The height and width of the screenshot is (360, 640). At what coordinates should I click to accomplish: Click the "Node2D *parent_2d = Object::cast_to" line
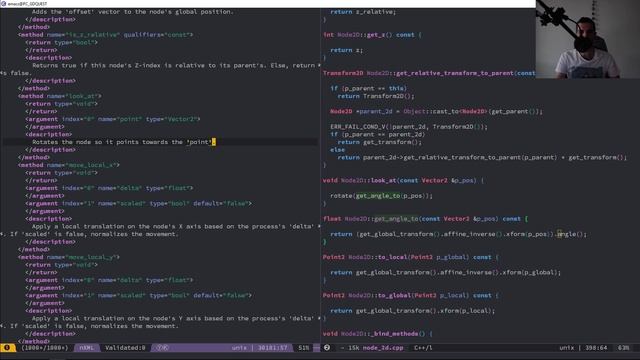click(x=436, y=111)
